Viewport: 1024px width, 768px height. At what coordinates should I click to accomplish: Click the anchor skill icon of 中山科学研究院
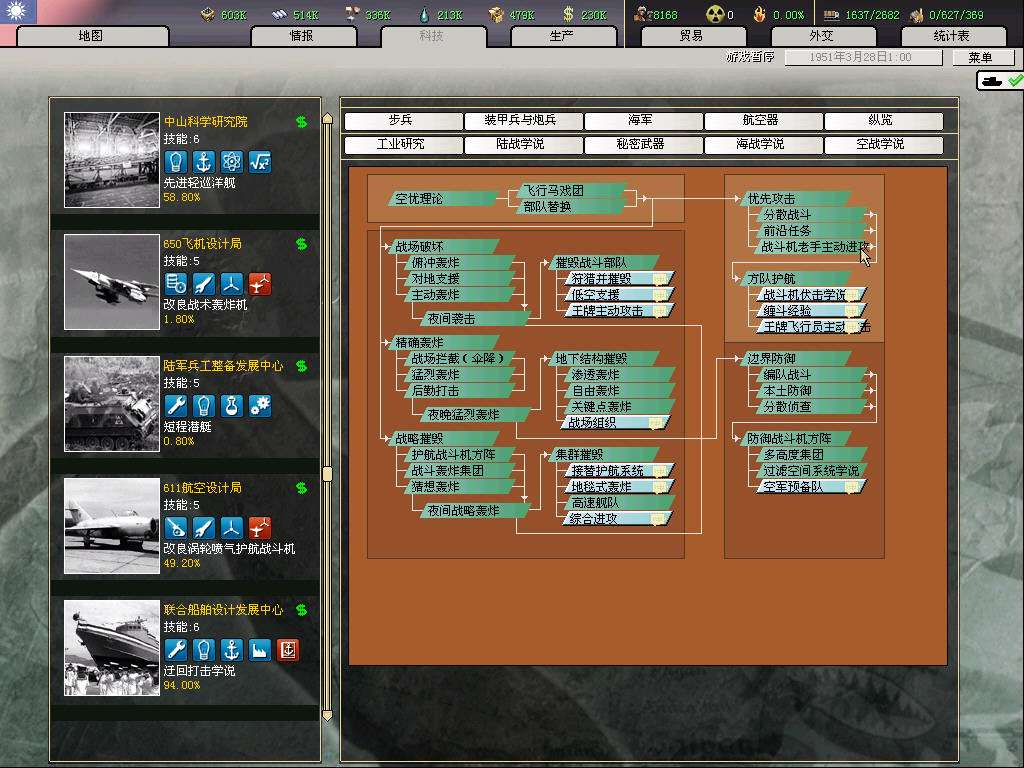click(x=204, y=161)
